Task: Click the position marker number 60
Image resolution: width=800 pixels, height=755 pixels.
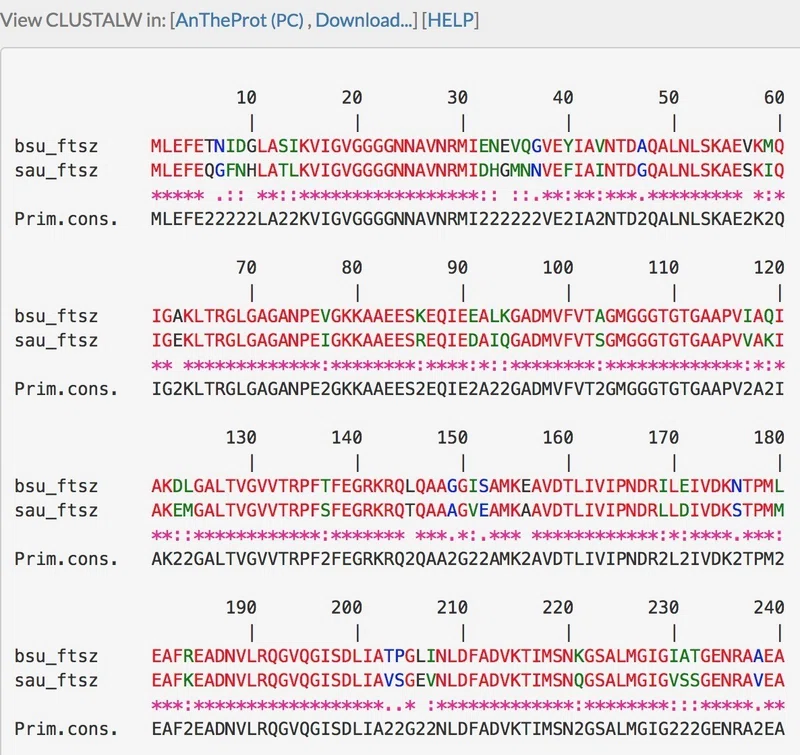Action: tap(774, 97)
